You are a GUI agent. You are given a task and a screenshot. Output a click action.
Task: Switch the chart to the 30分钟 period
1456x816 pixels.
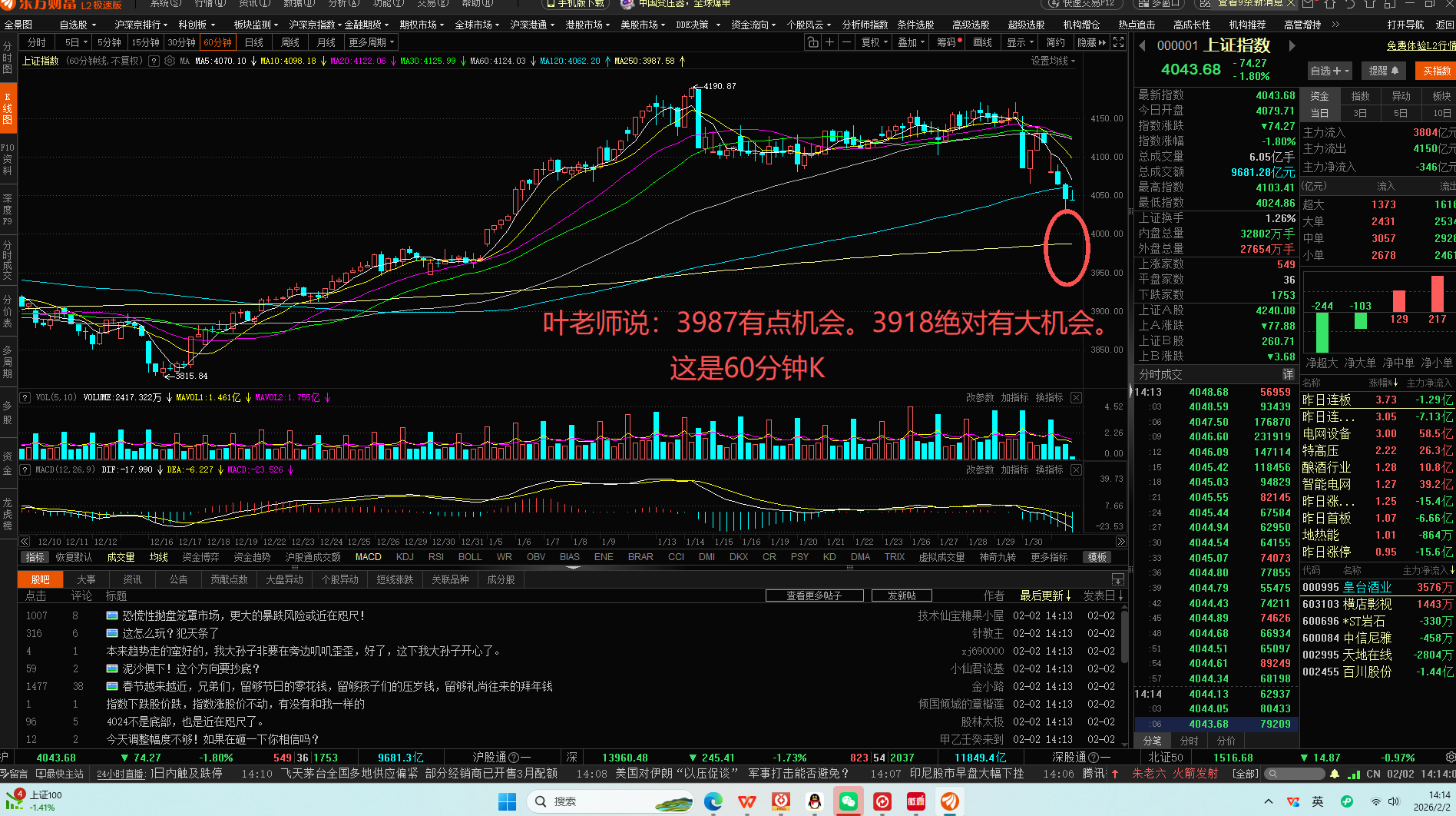182,42
